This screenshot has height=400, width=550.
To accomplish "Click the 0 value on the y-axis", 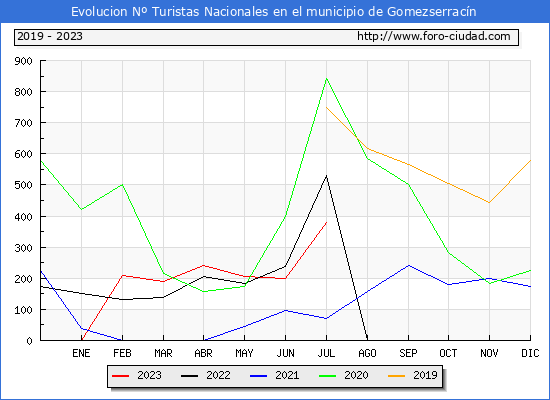I will coord(29,341).
